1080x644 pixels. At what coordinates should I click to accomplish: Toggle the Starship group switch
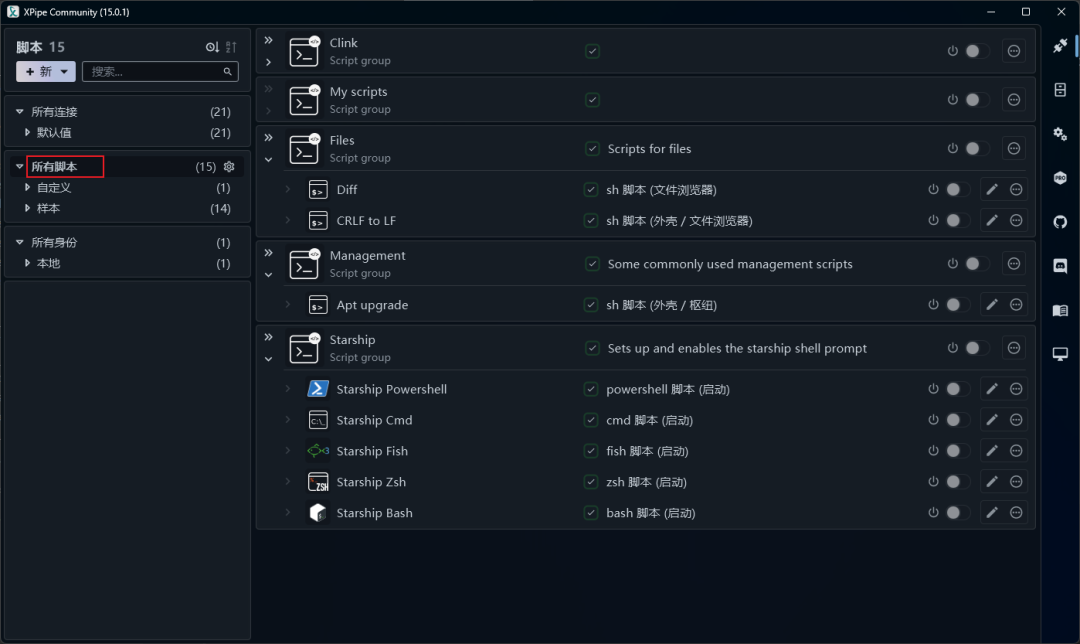[975, 348]
